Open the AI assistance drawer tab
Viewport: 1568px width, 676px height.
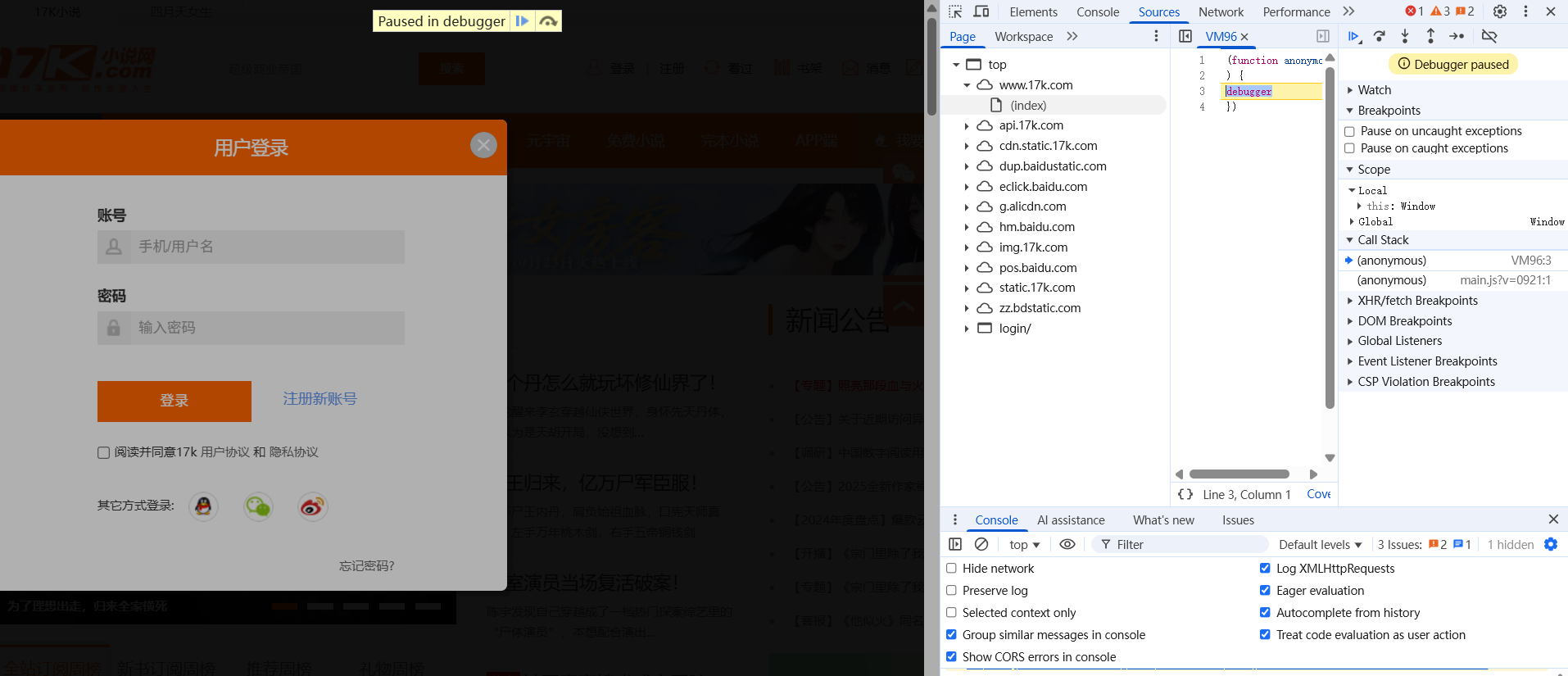tap(1071, 519)
